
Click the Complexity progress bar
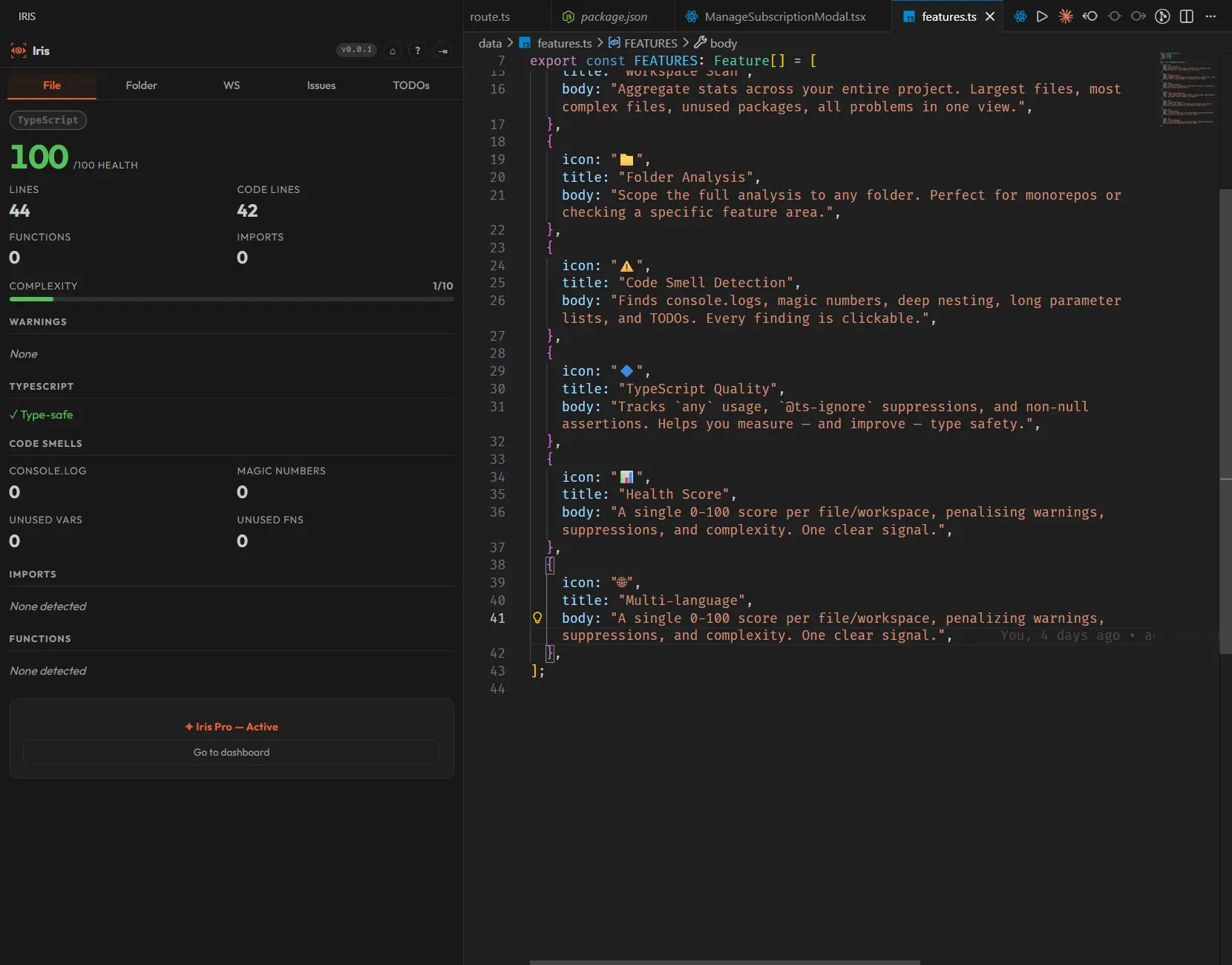point(231,299)
